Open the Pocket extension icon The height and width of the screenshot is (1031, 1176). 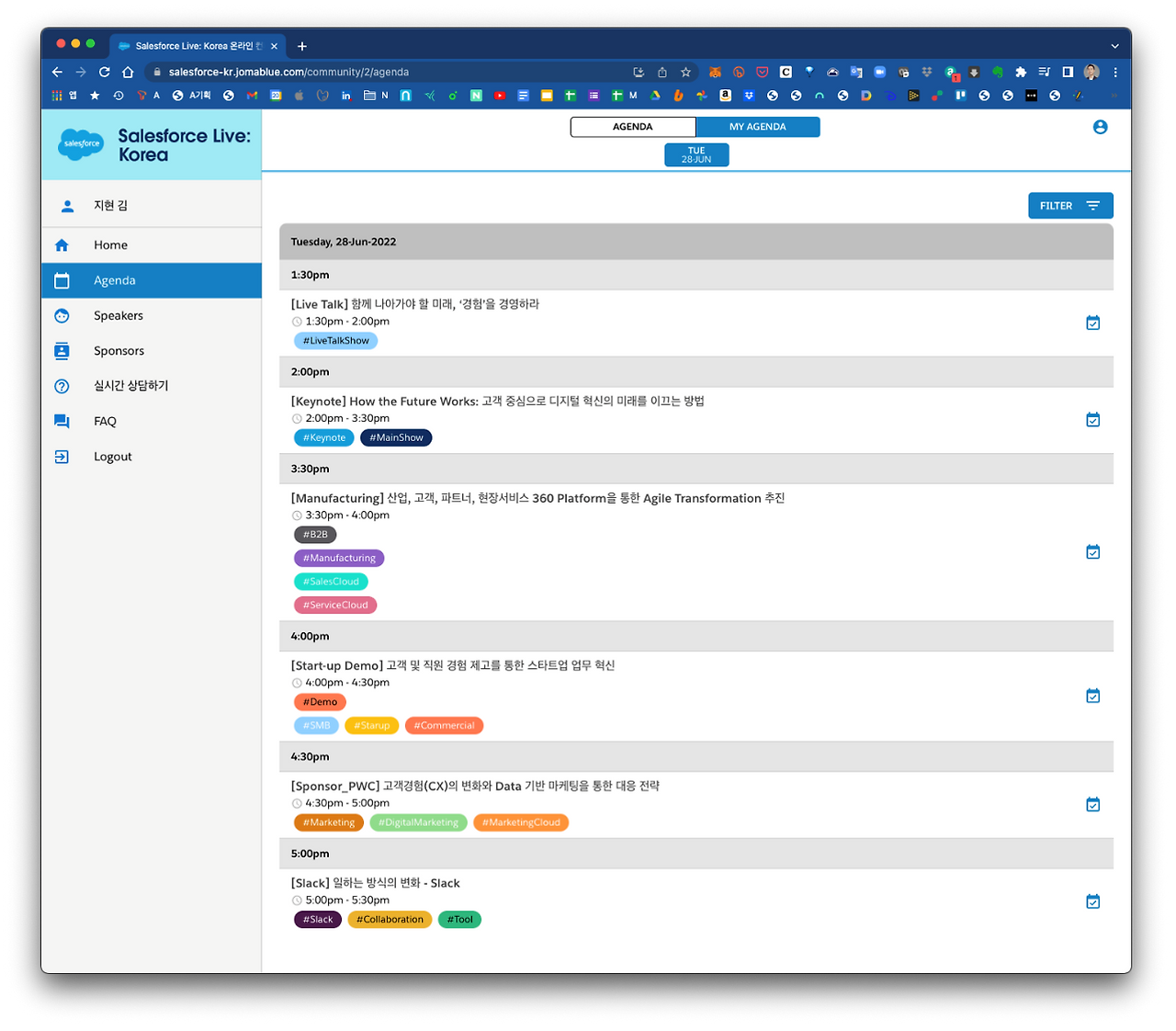pos(762,72)
